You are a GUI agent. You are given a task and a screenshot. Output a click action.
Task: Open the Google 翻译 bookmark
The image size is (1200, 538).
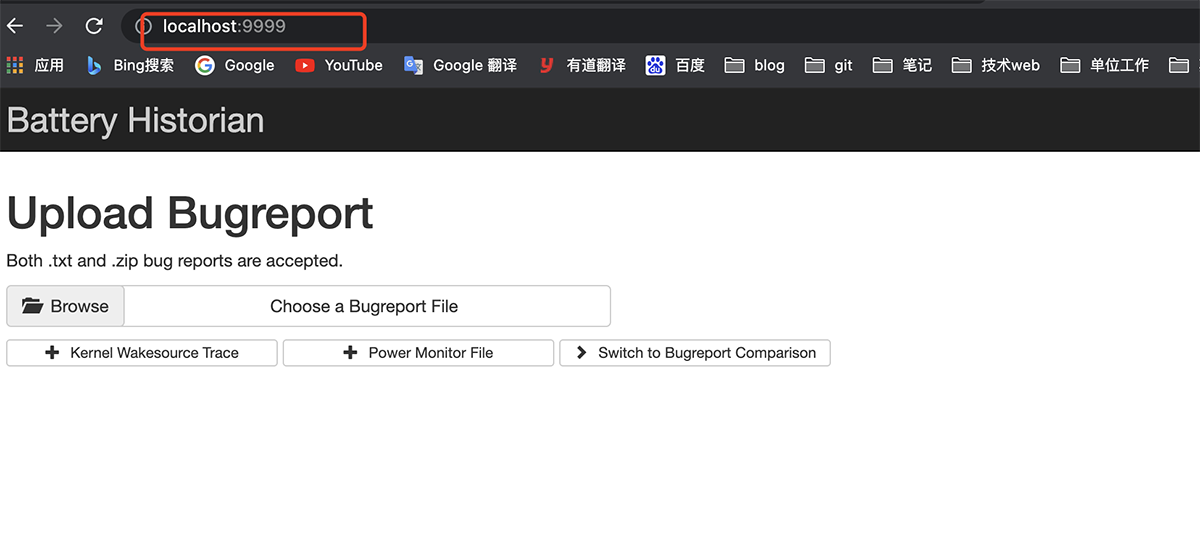coord(460,65)
